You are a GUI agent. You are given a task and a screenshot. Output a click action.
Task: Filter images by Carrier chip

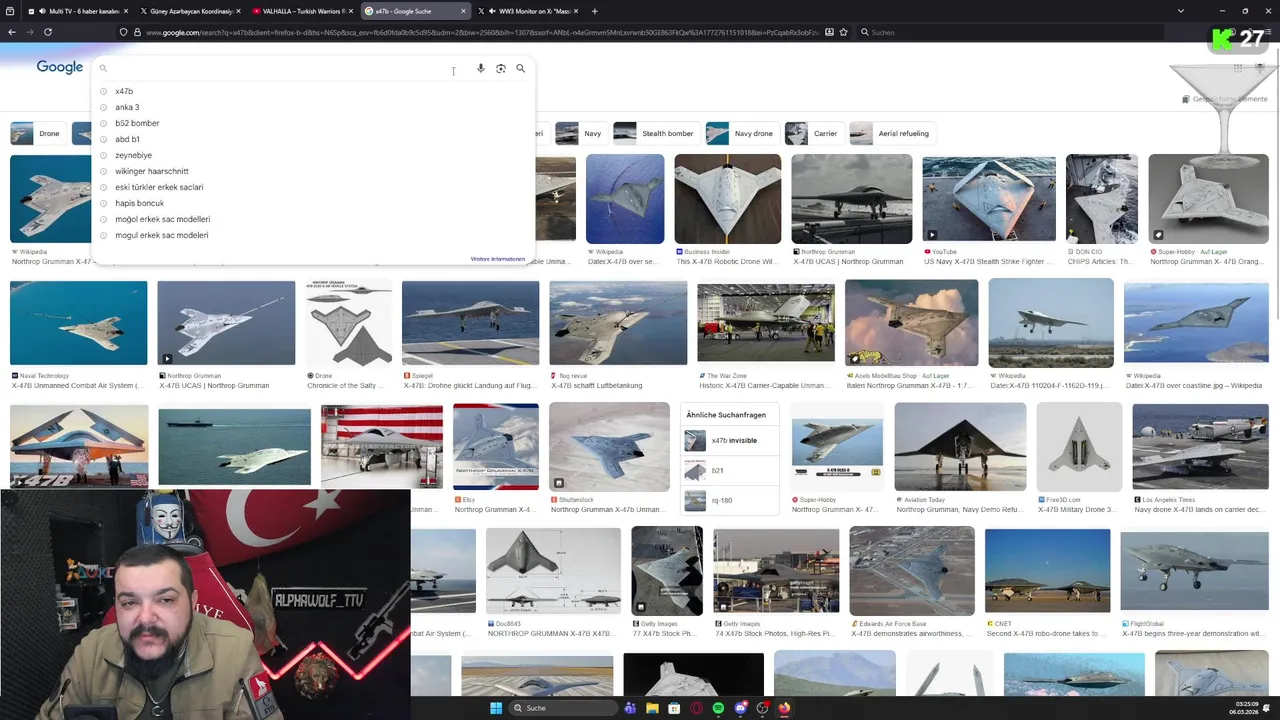coord(814,133)
